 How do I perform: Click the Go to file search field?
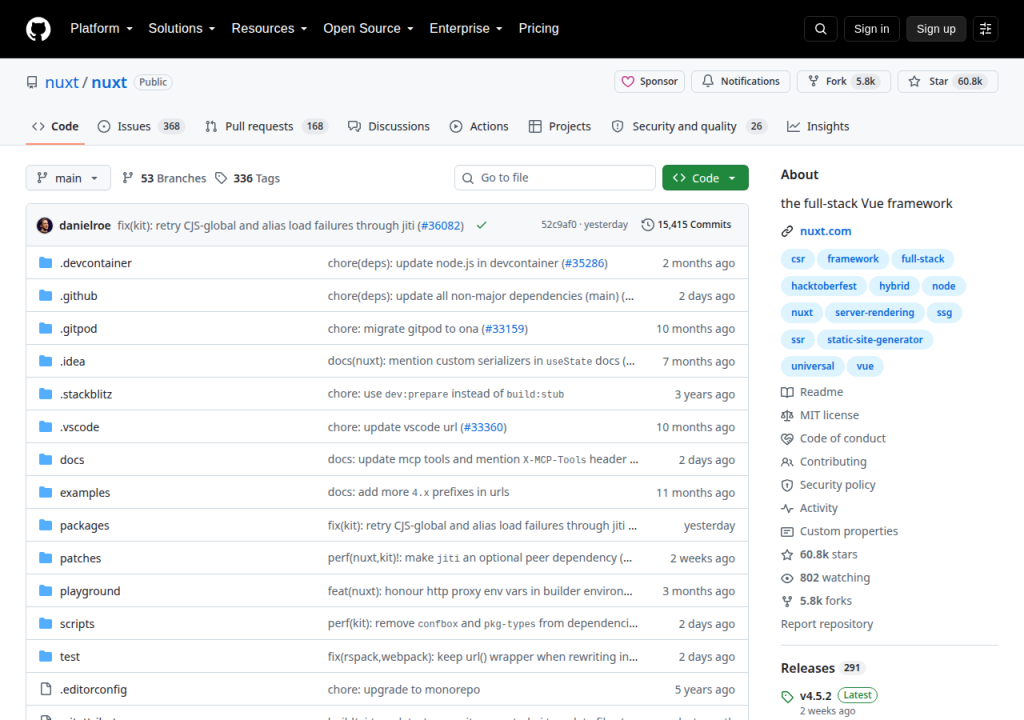click(x=555, y=178)
